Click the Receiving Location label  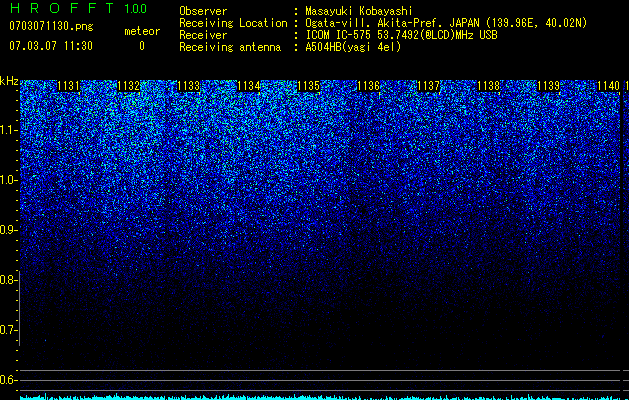point(233,23)
